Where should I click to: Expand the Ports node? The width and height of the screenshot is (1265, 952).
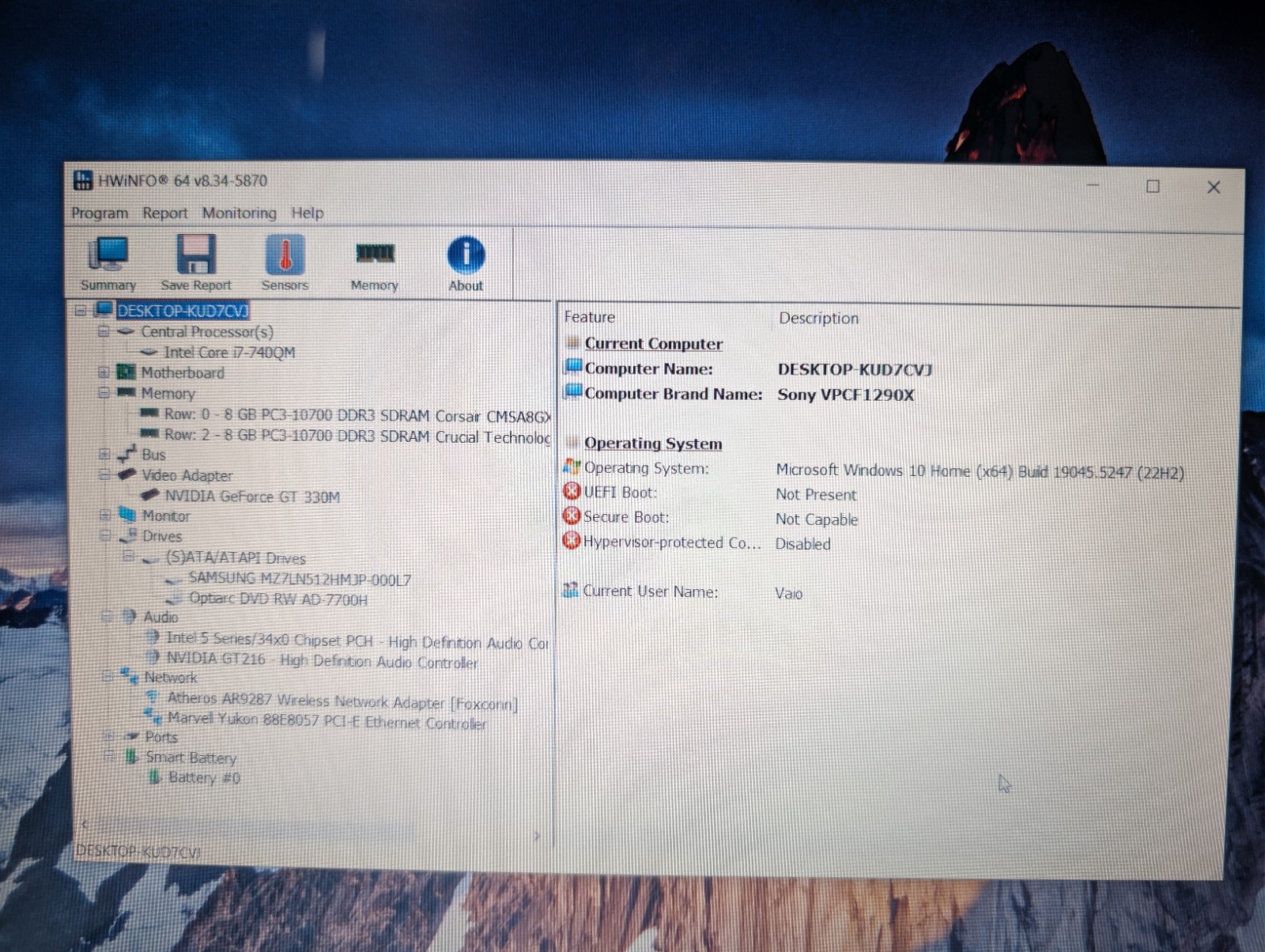[109, 736]
